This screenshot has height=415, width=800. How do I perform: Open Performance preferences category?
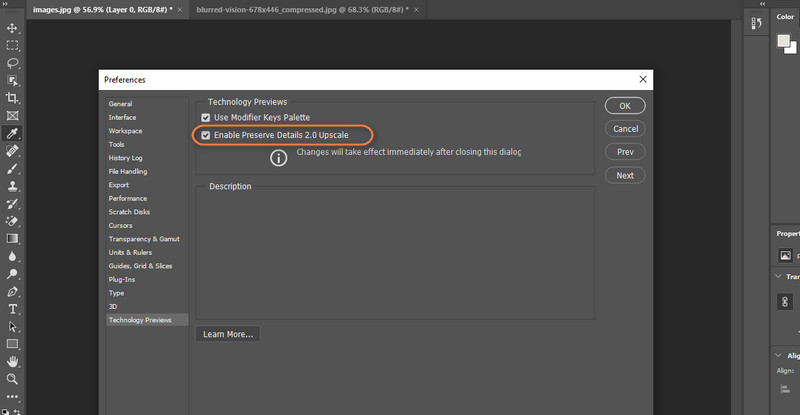point(126,198)
